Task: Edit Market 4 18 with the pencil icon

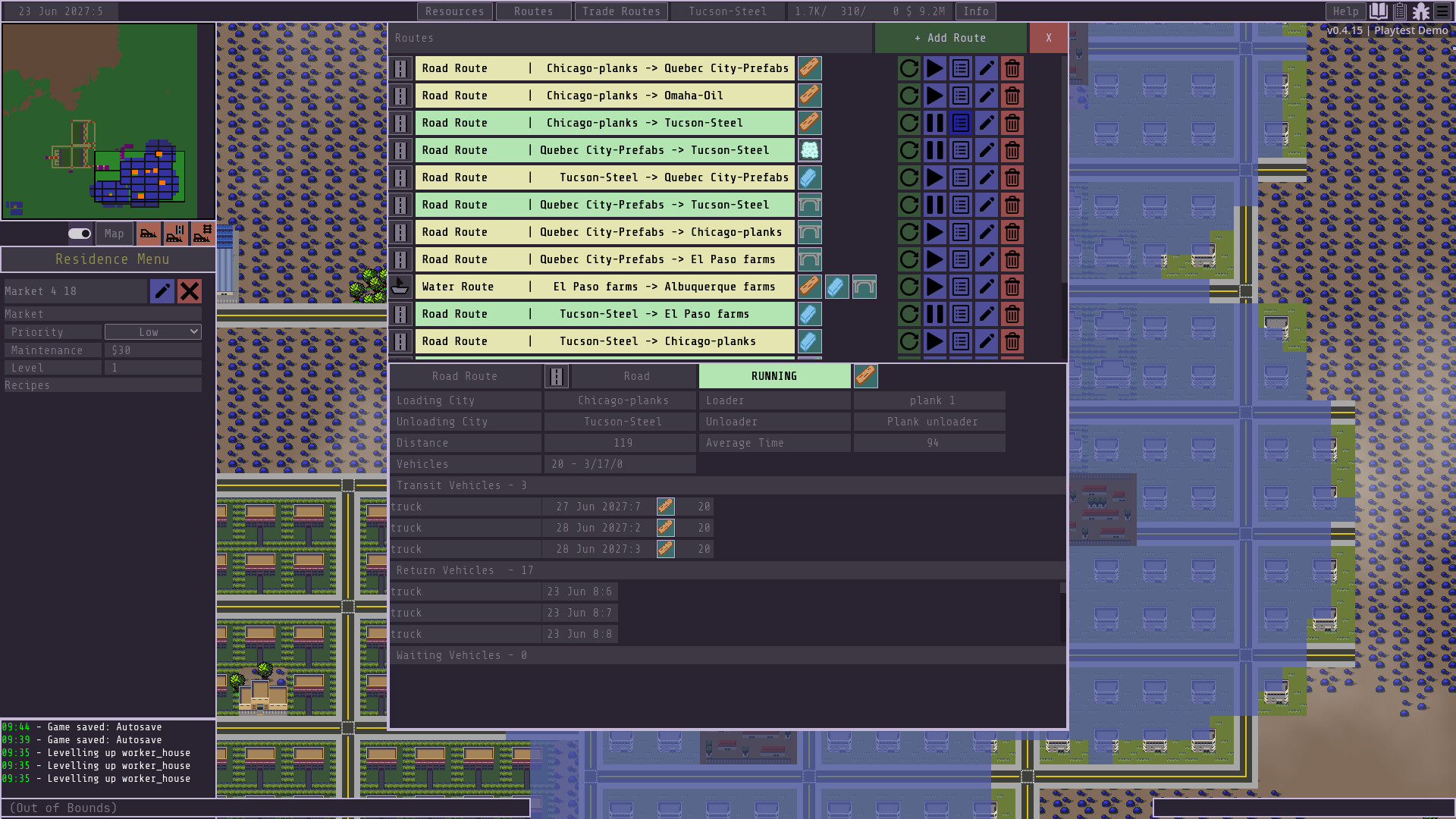Action: [162, 291]
